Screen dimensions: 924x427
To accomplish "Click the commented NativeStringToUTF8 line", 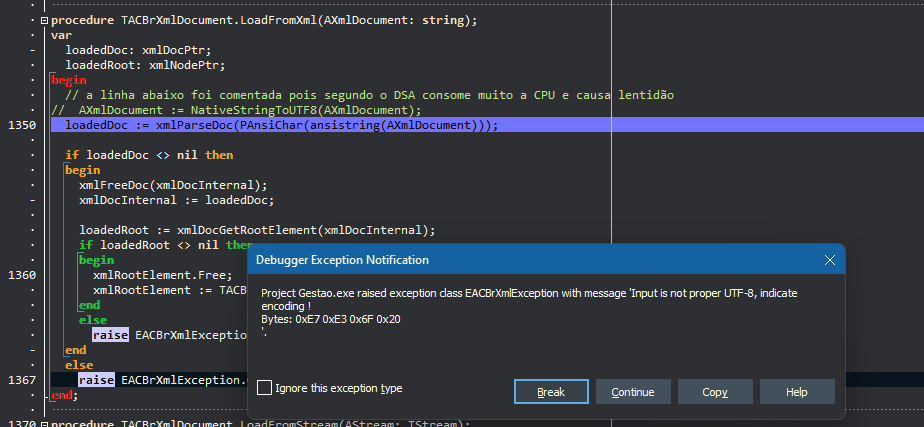I will 236,110.
